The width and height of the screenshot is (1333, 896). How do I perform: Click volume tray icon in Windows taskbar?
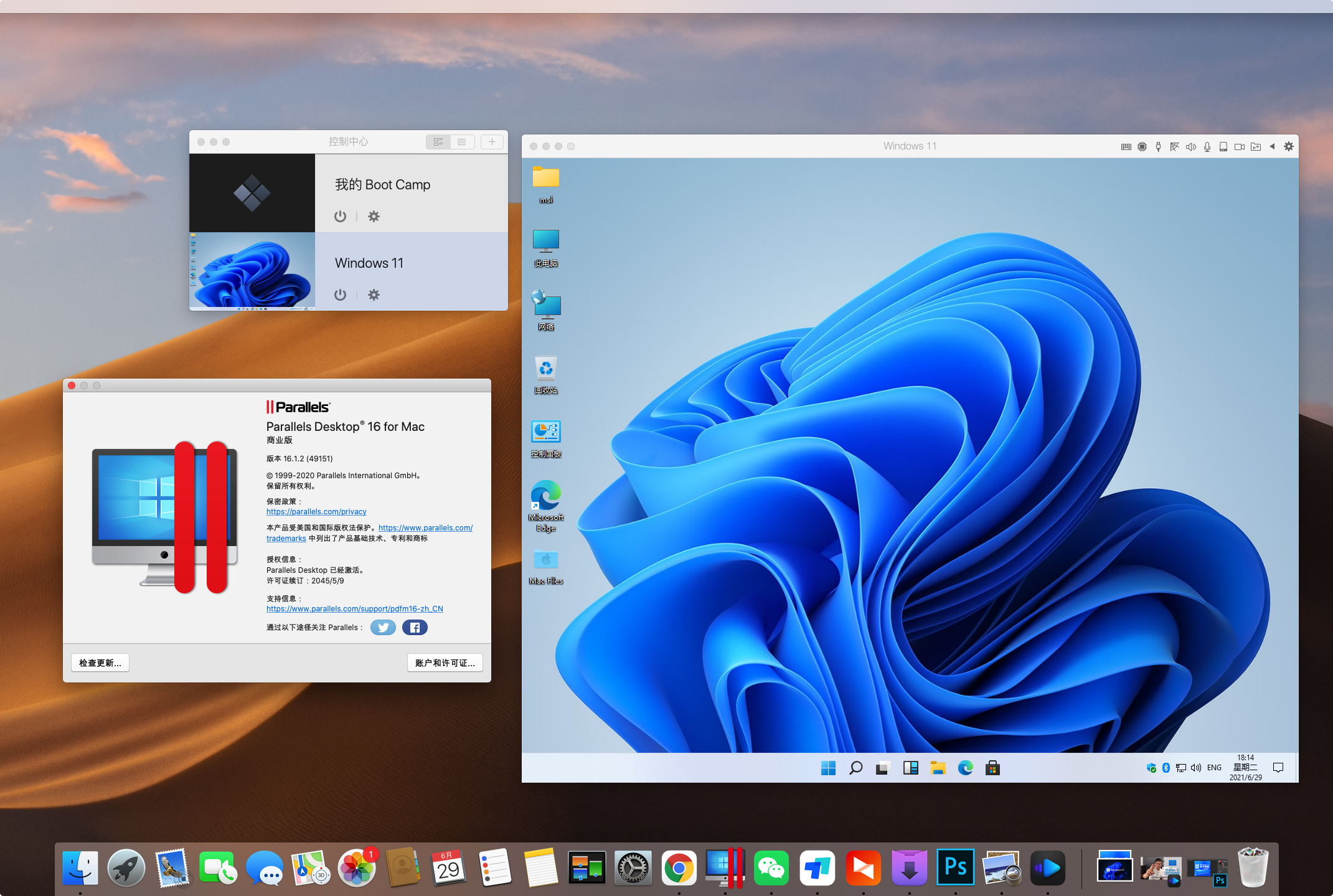1196,768
